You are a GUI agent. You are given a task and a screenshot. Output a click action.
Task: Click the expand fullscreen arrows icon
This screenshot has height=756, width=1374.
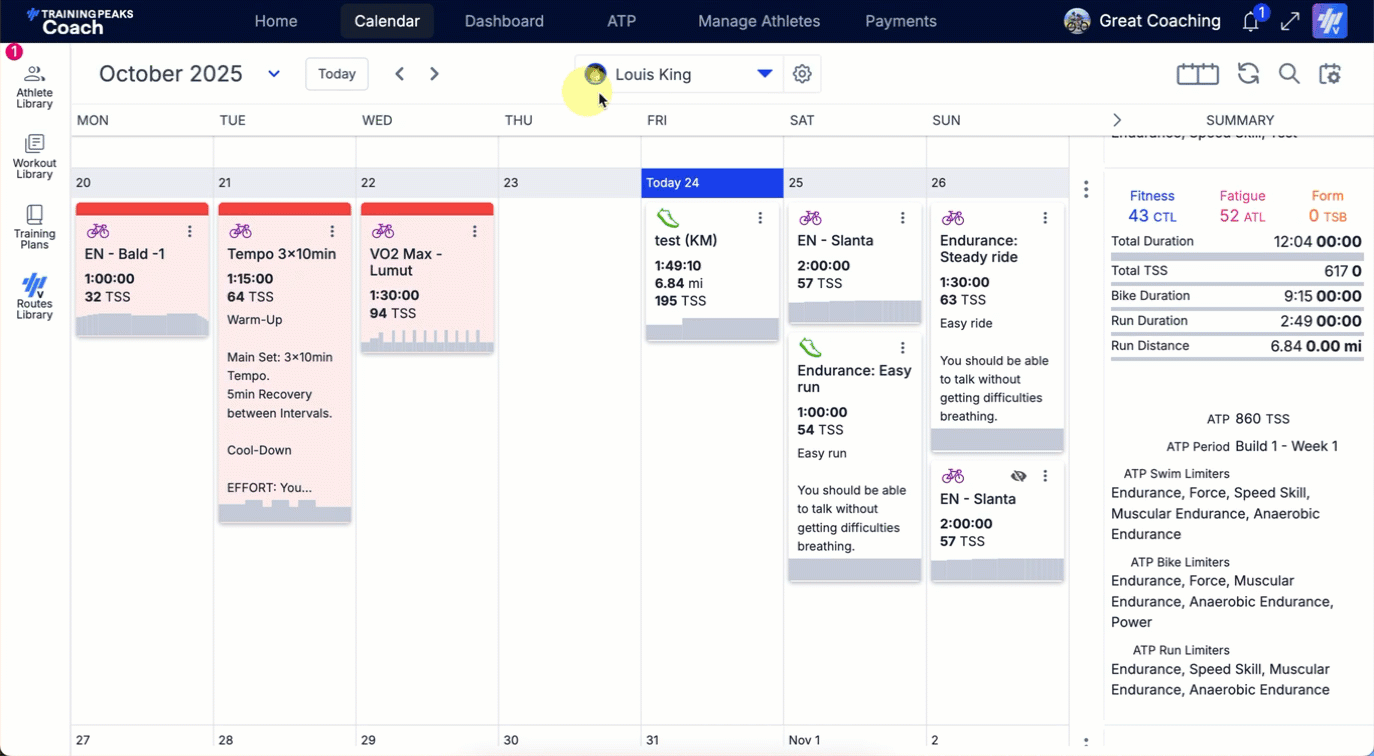click(1290, 22)
